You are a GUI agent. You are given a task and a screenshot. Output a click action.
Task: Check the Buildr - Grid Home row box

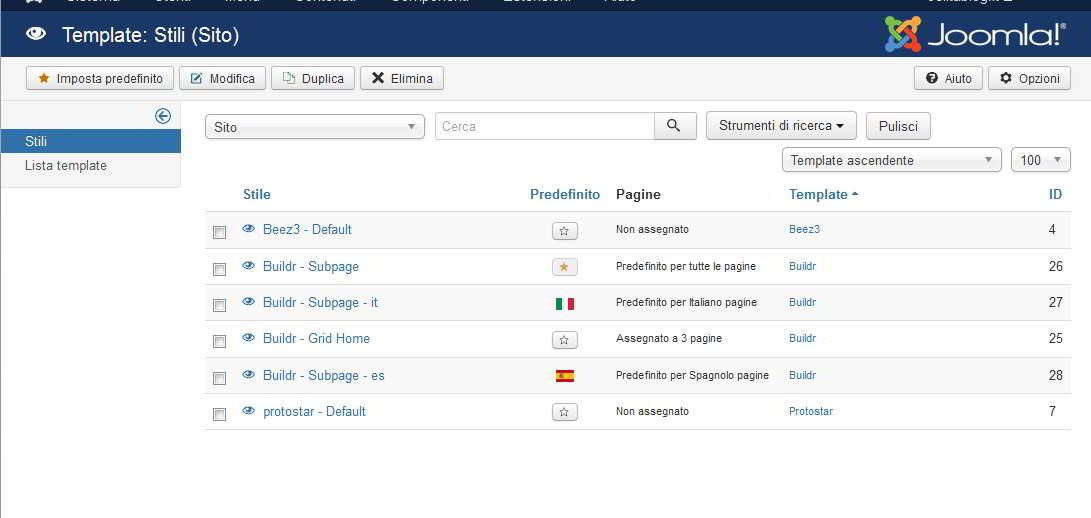(219, 341)
